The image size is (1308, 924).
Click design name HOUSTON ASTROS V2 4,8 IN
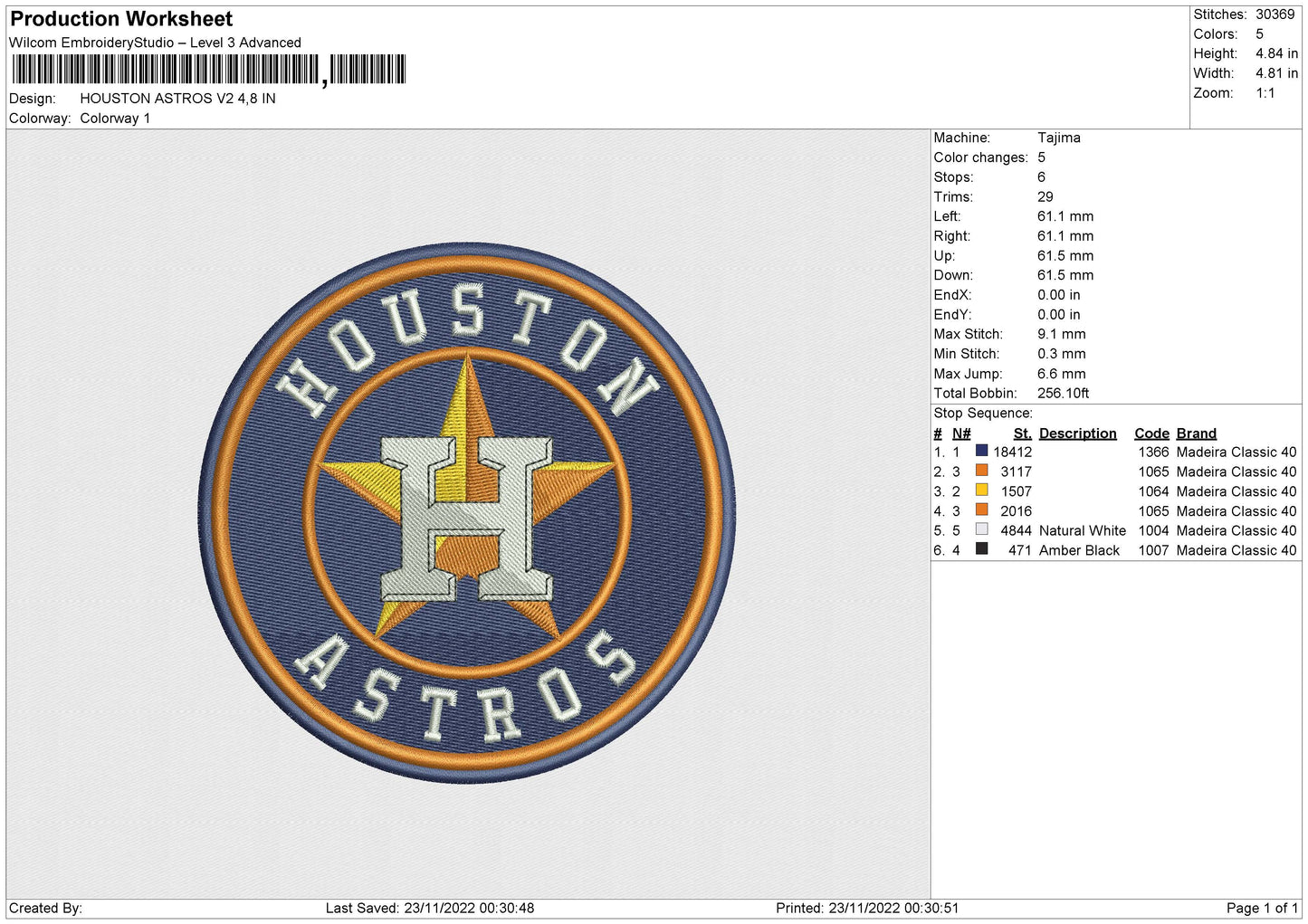pyautogui.click(x=177, y=99)
